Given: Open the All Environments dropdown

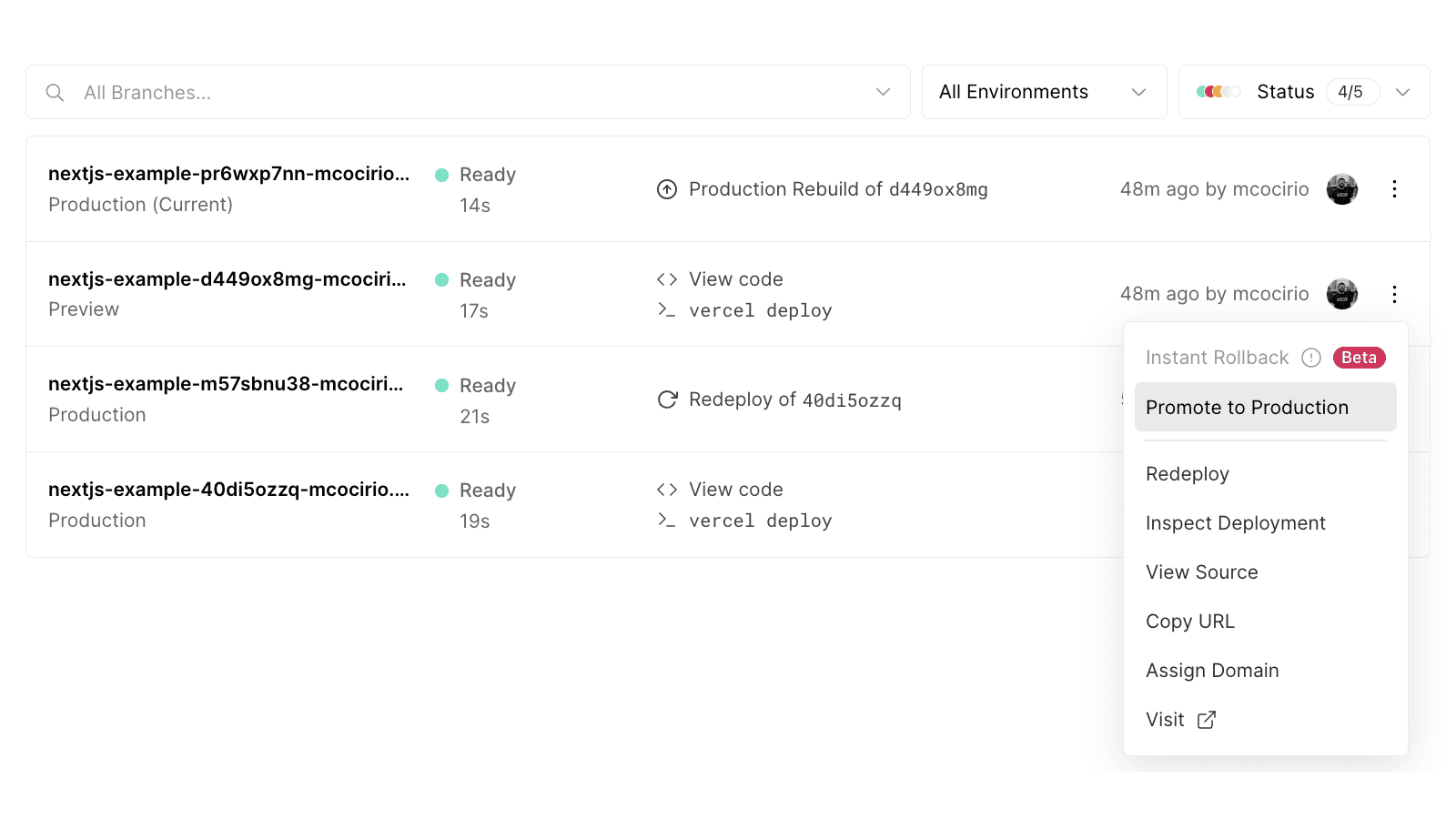Looking at the screenshot, I should 1043,92.
